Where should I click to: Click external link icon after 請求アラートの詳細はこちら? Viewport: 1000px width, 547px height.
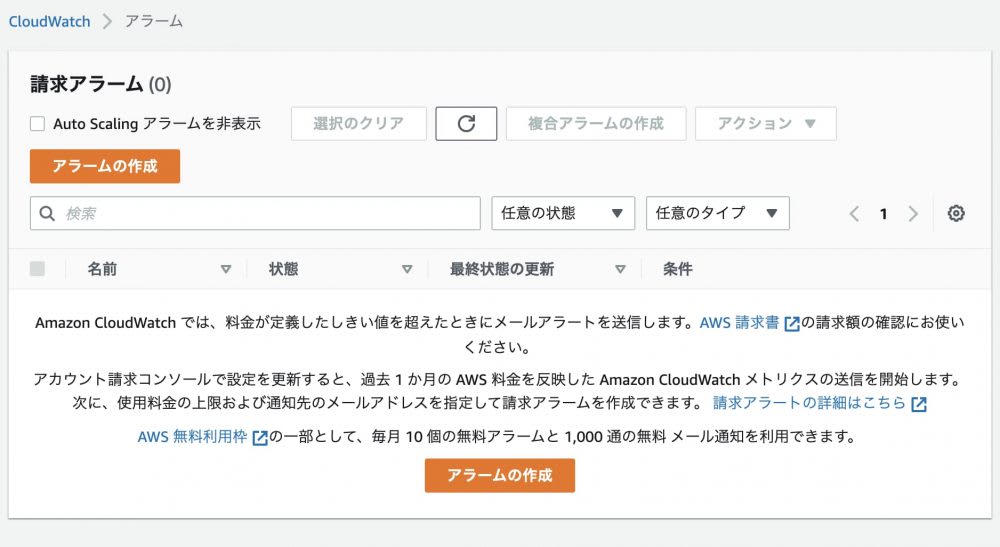pos(918,404)
